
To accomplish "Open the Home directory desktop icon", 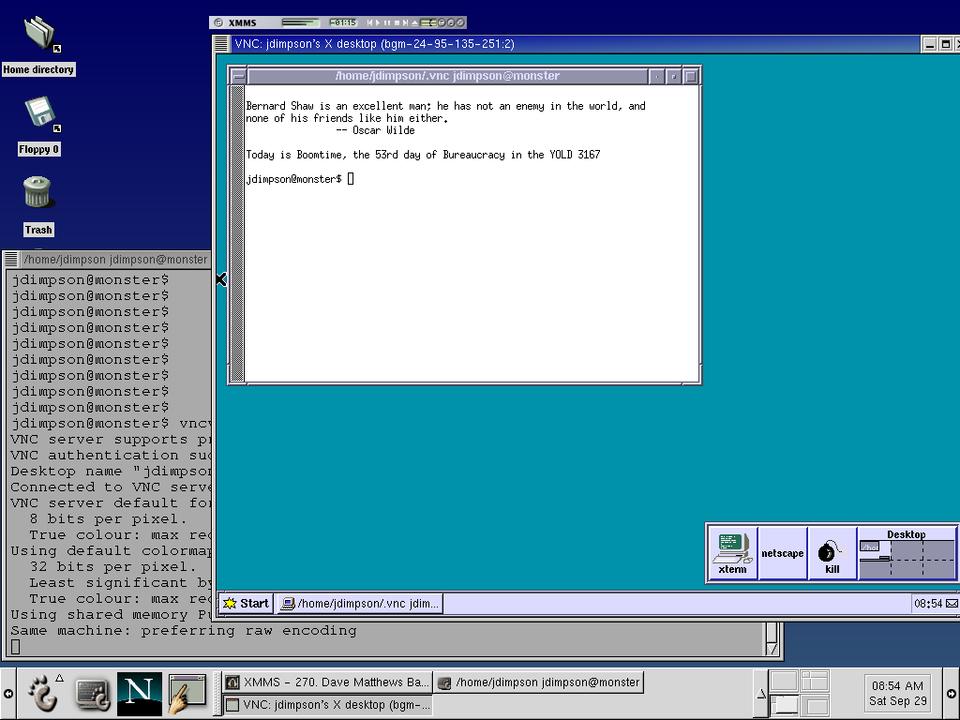I will [x=39, y=34].
